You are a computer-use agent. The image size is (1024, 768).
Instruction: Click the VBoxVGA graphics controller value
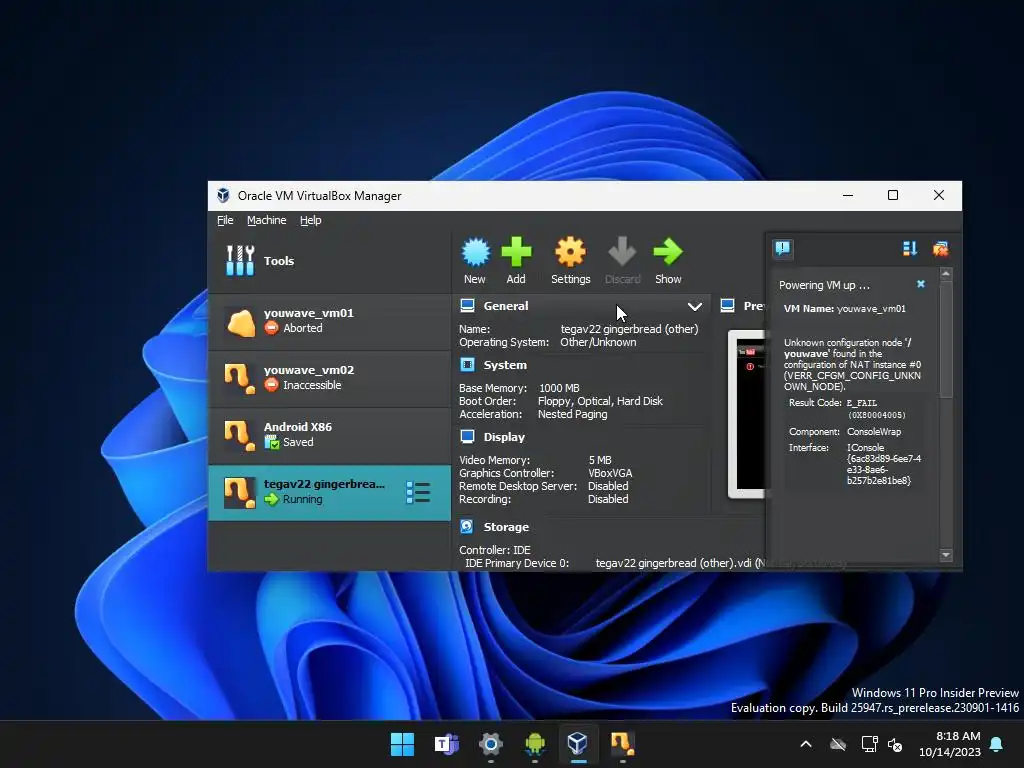coord(610,473)
